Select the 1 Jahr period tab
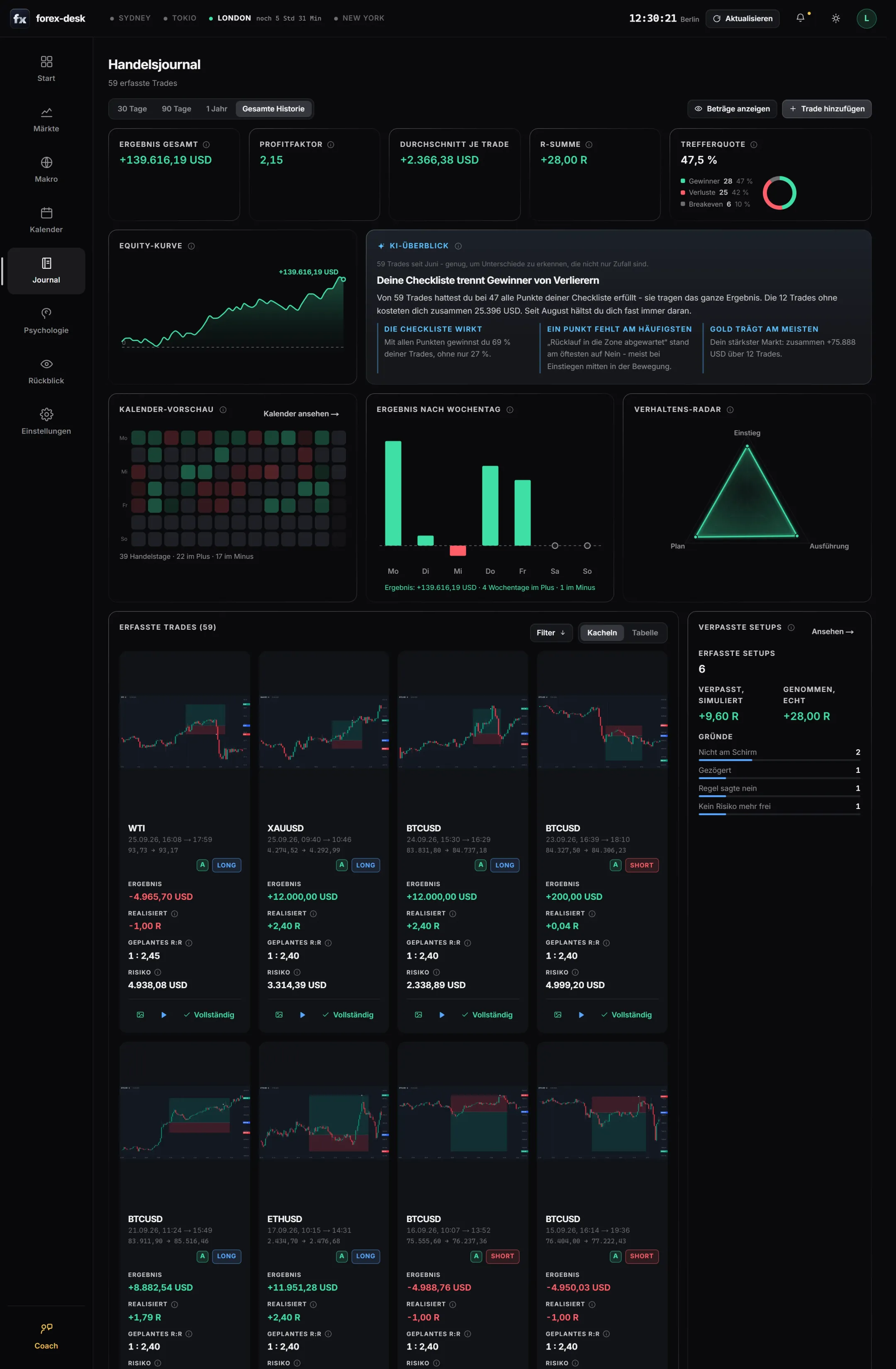 tap(217, 109)
